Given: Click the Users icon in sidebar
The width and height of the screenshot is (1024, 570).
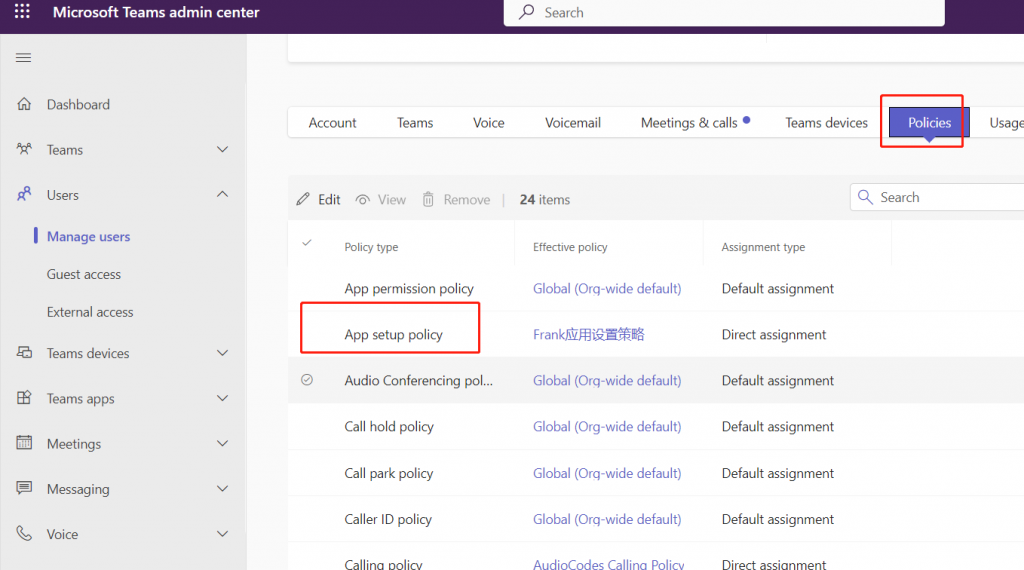Looking at the screenshot, I should [x=24, y=195].
